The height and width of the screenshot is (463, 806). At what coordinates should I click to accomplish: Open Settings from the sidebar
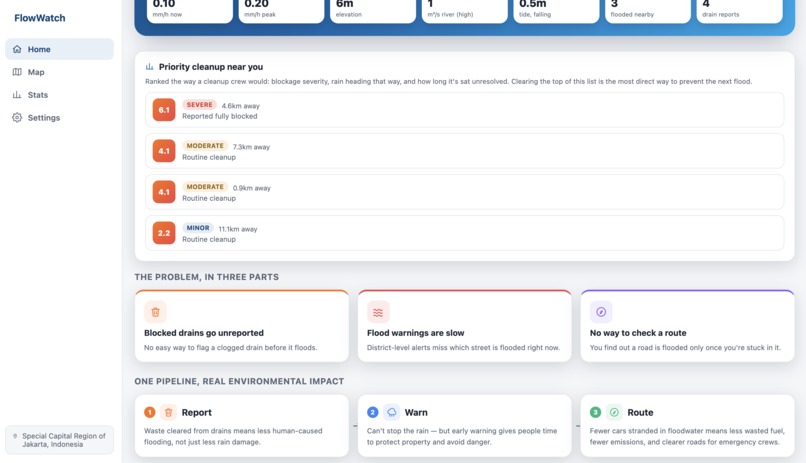pos(59,118)
